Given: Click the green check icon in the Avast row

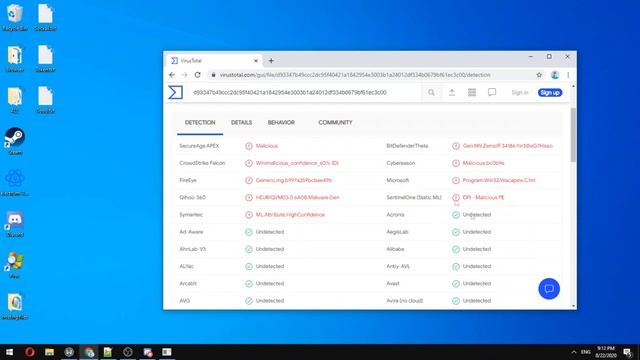Looking at the screenshot, I should 456,284.
